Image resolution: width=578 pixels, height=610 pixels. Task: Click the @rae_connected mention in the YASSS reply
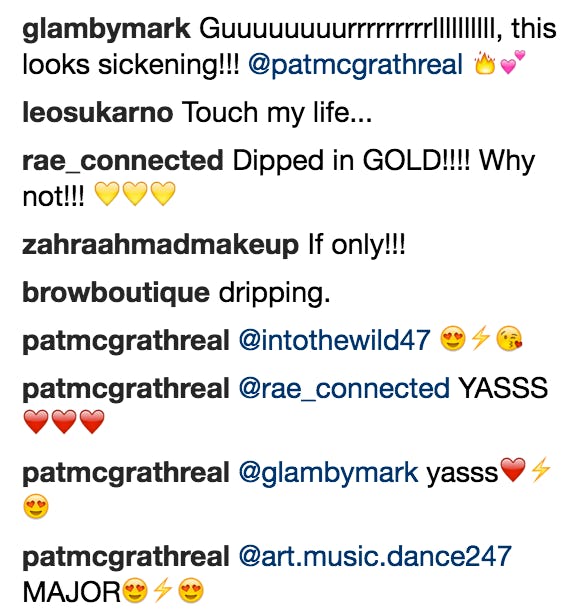pyautogui.click(x=344, y=388)
